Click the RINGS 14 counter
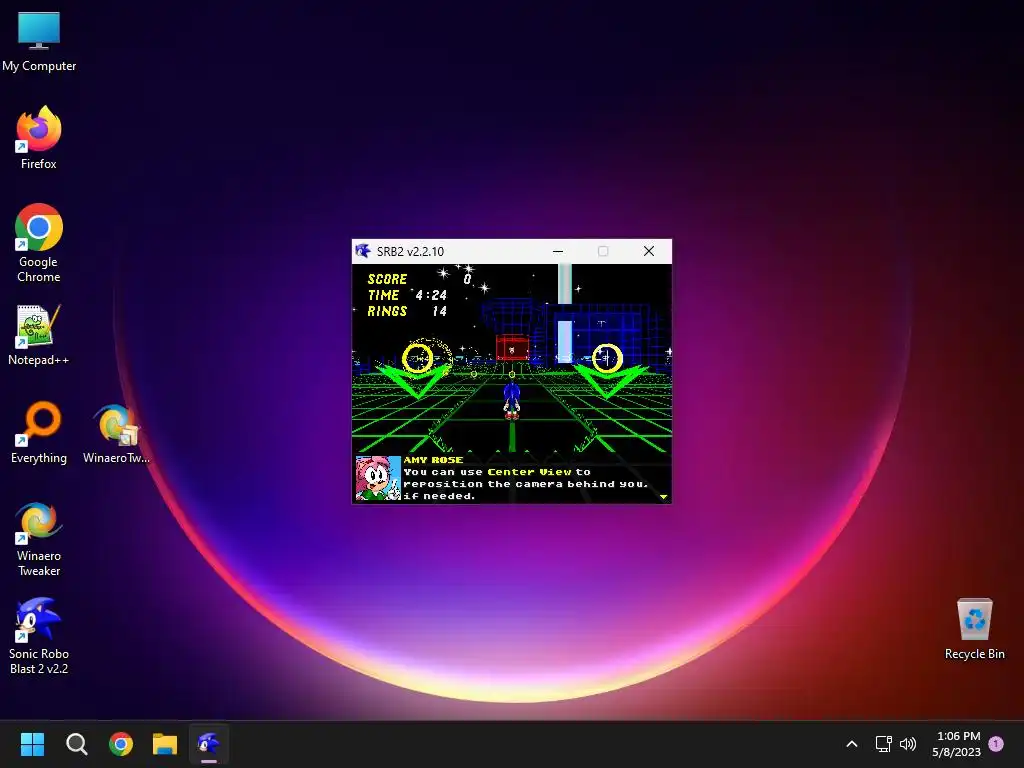This screenshot has width=1024, height=768. 408,312
